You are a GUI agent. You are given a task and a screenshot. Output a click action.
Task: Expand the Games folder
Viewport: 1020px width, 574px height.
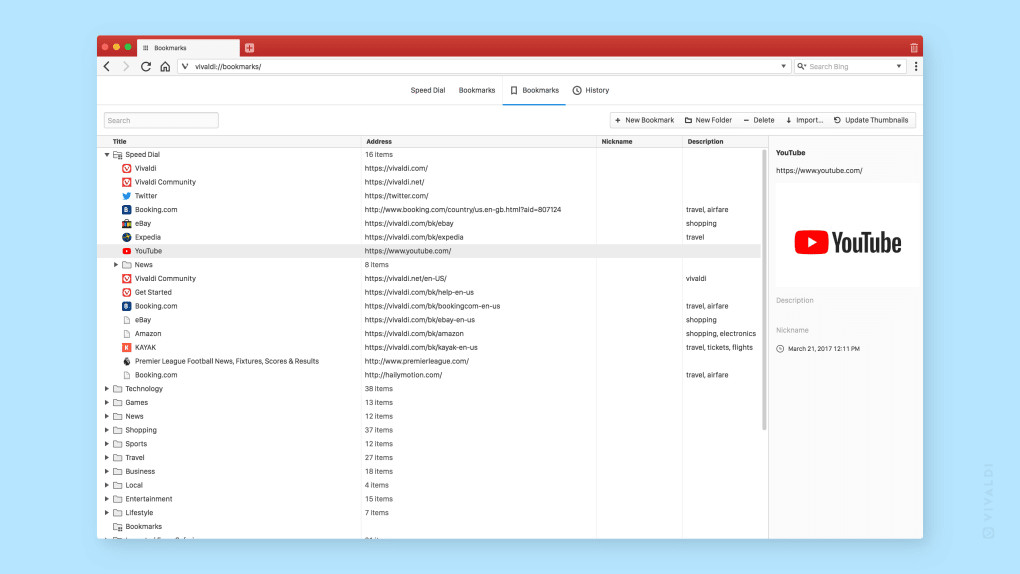[x=107, y=402]
